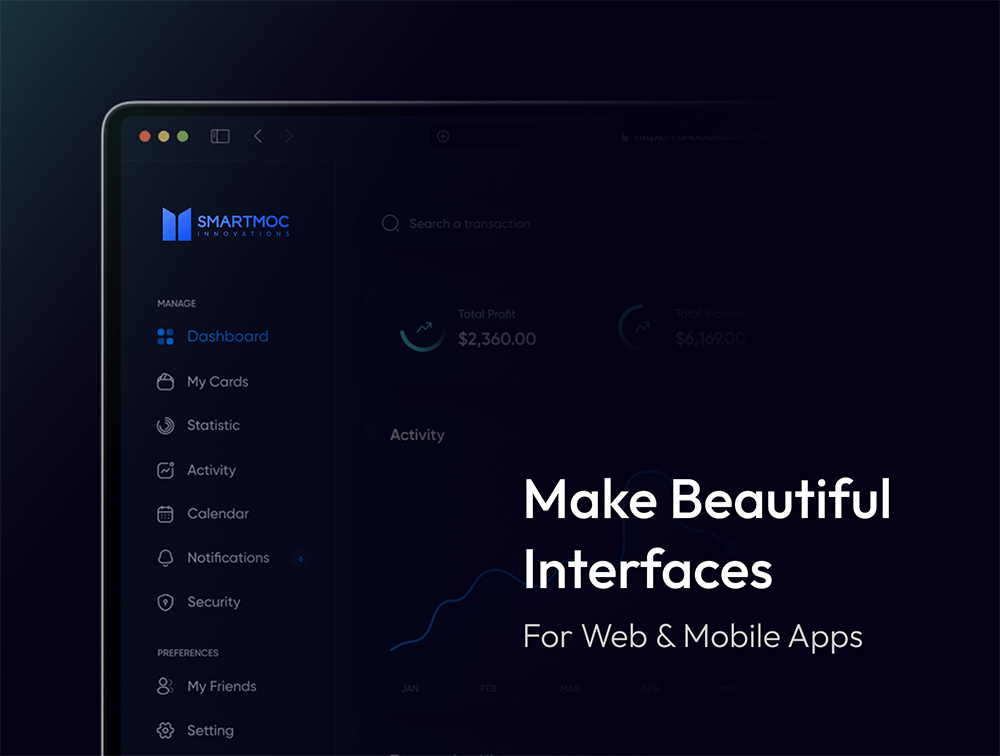Toggle the browser sidebar panel button
1000x756 pixels.
[220, 136]
